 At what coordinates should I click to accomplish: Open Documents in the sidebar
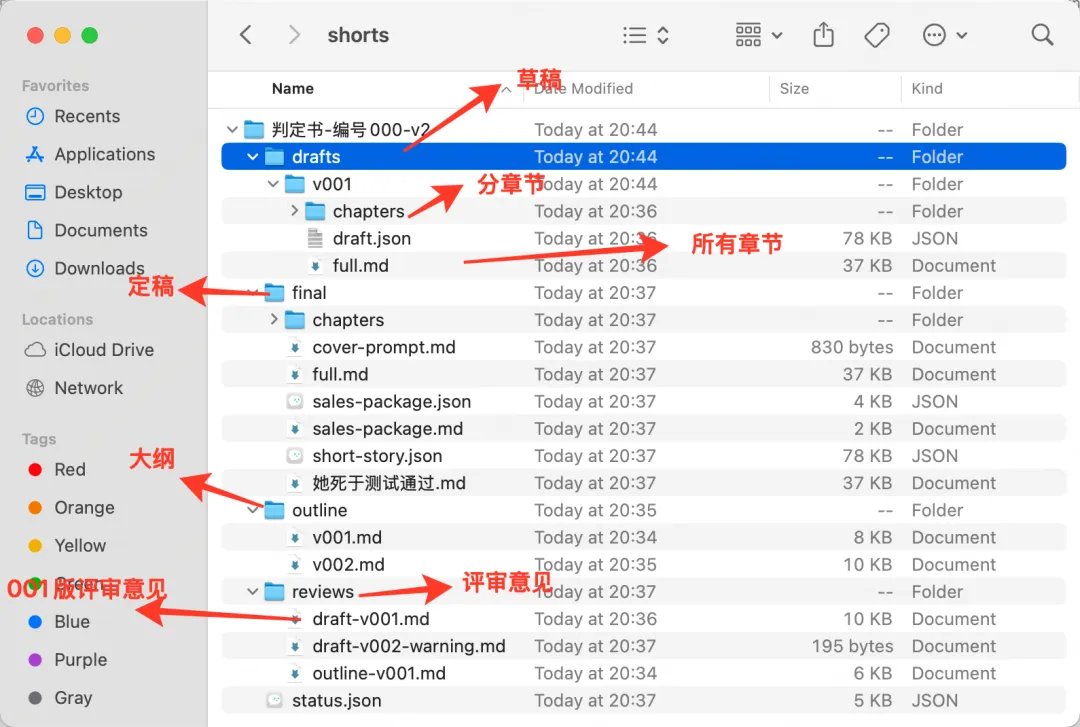pos(86,230)
